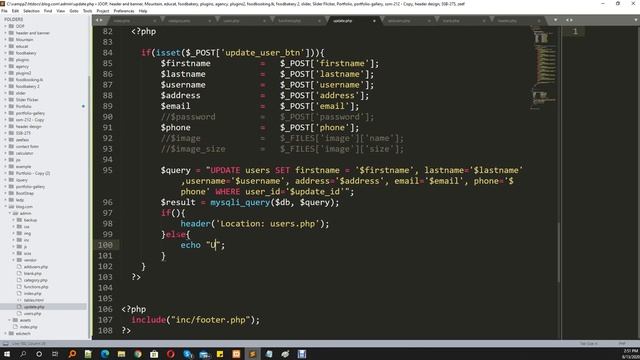This screenshot has height=360, width=640.
Task: Toggle the side bar status bar icon
Action: (x=5, y=344)
